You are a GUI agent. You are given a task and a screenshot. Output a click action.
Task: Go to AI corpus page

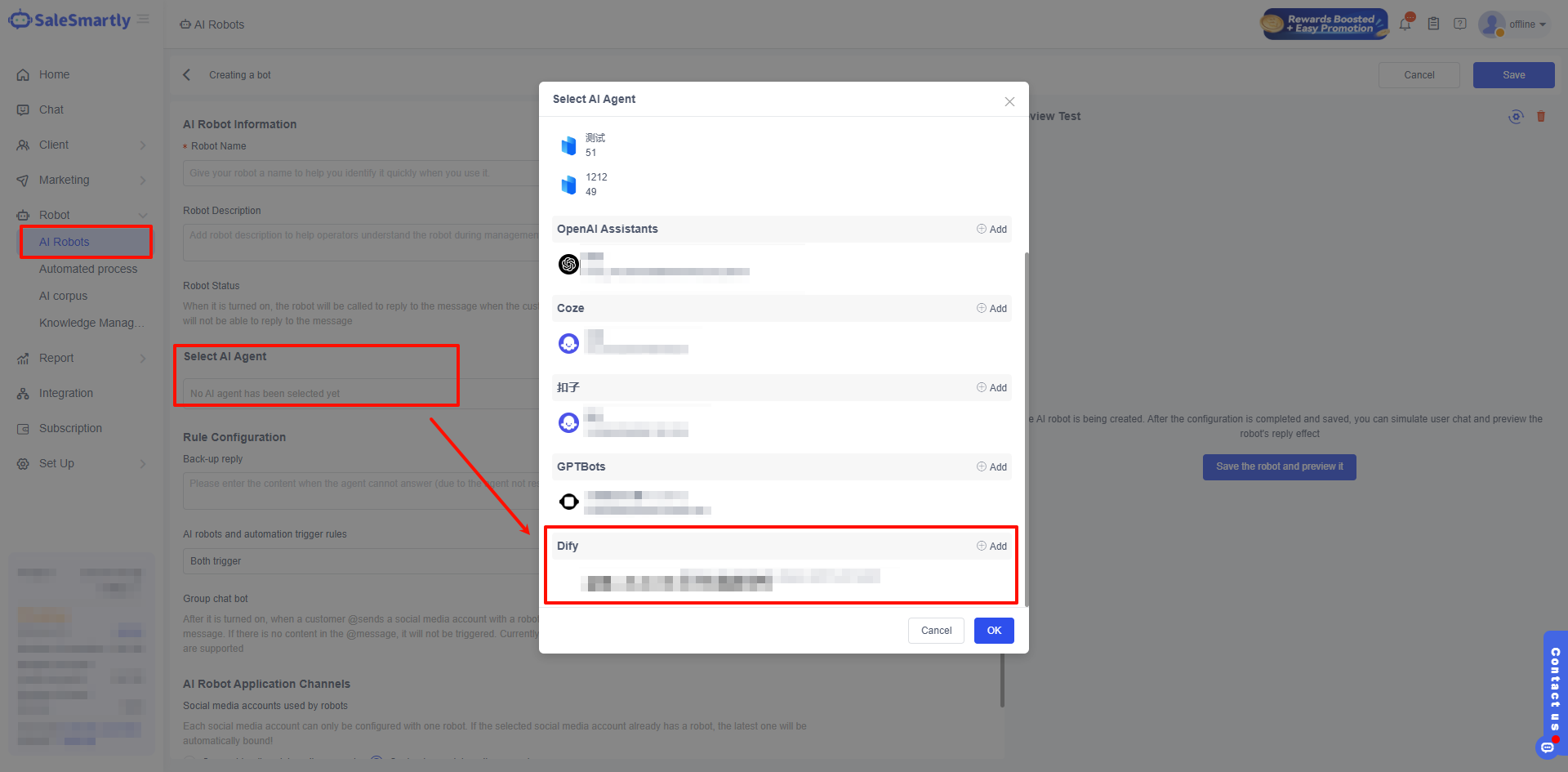tap(63, 296)
